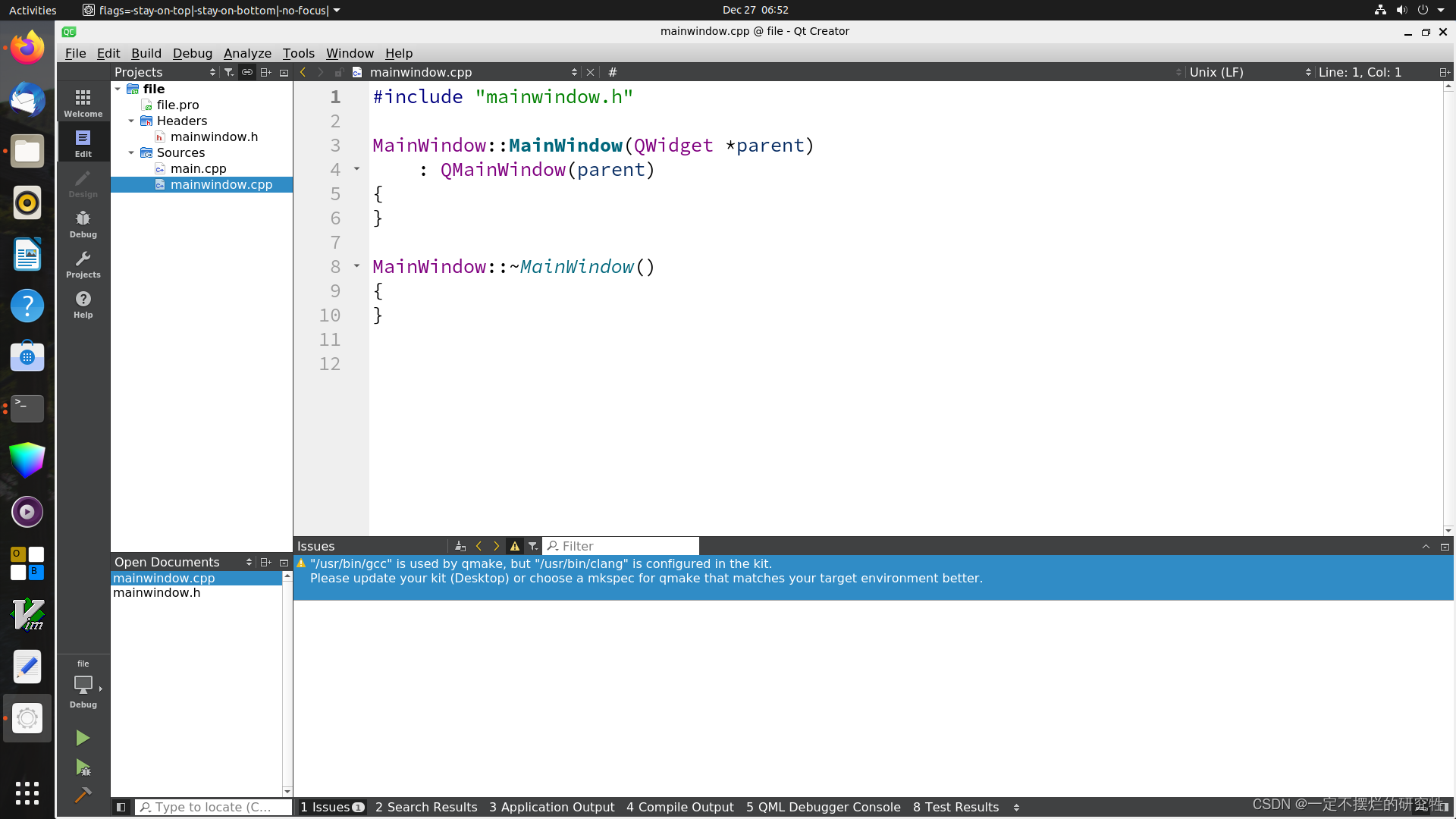Image resolution: width=1456 pixels, height=819 pixels.
Task: Toggle show warnings in Issues pane
Action: (x=515, y=546)
